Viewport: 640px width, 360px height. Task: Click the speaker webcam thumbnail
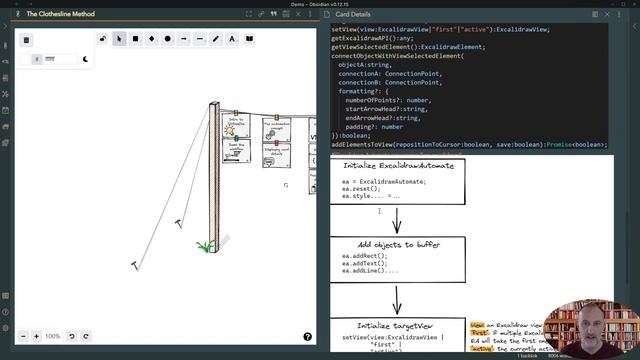click(x=592, y=329)
